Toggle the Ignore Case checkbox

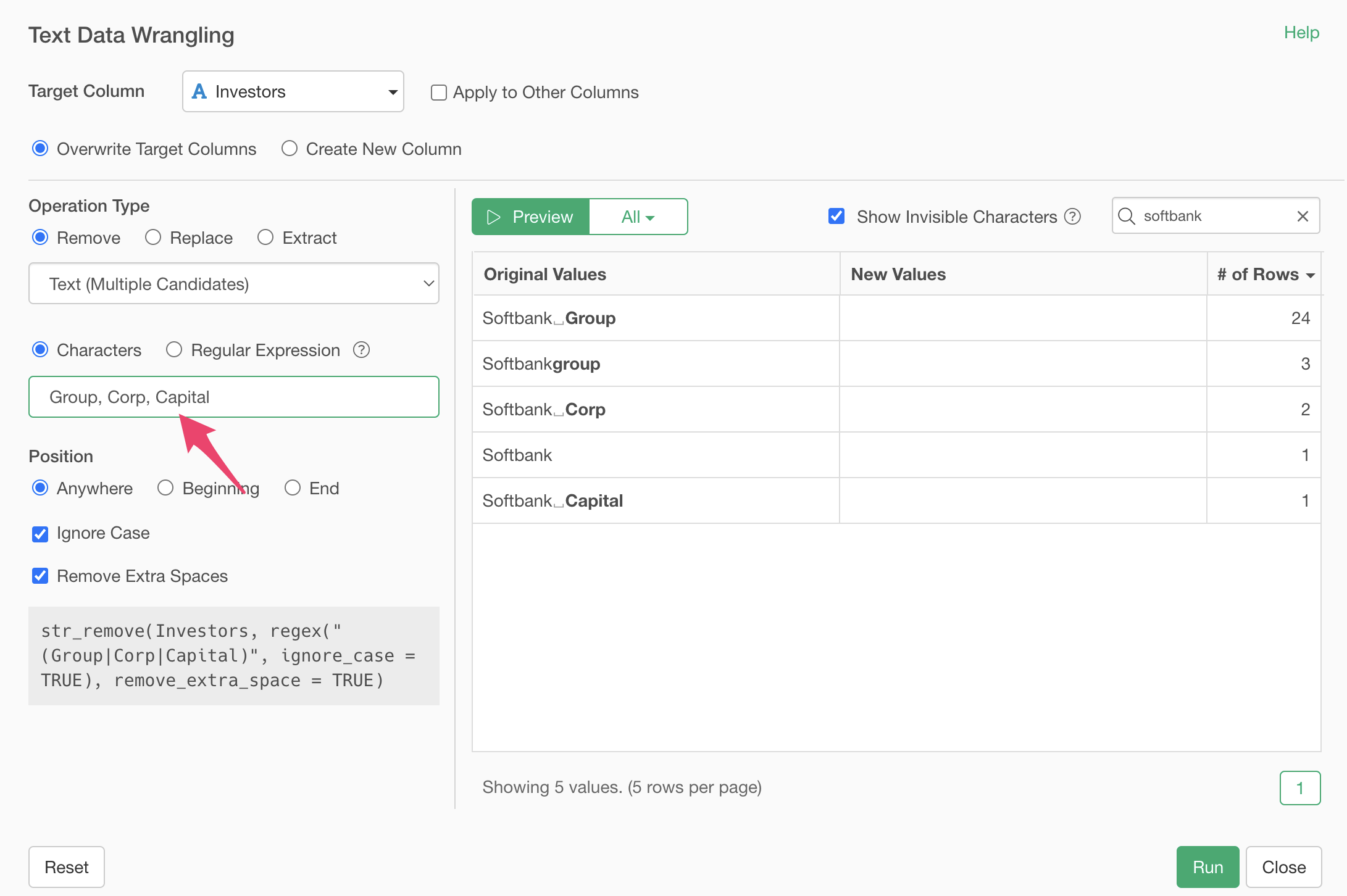click(x=40, y=534)
